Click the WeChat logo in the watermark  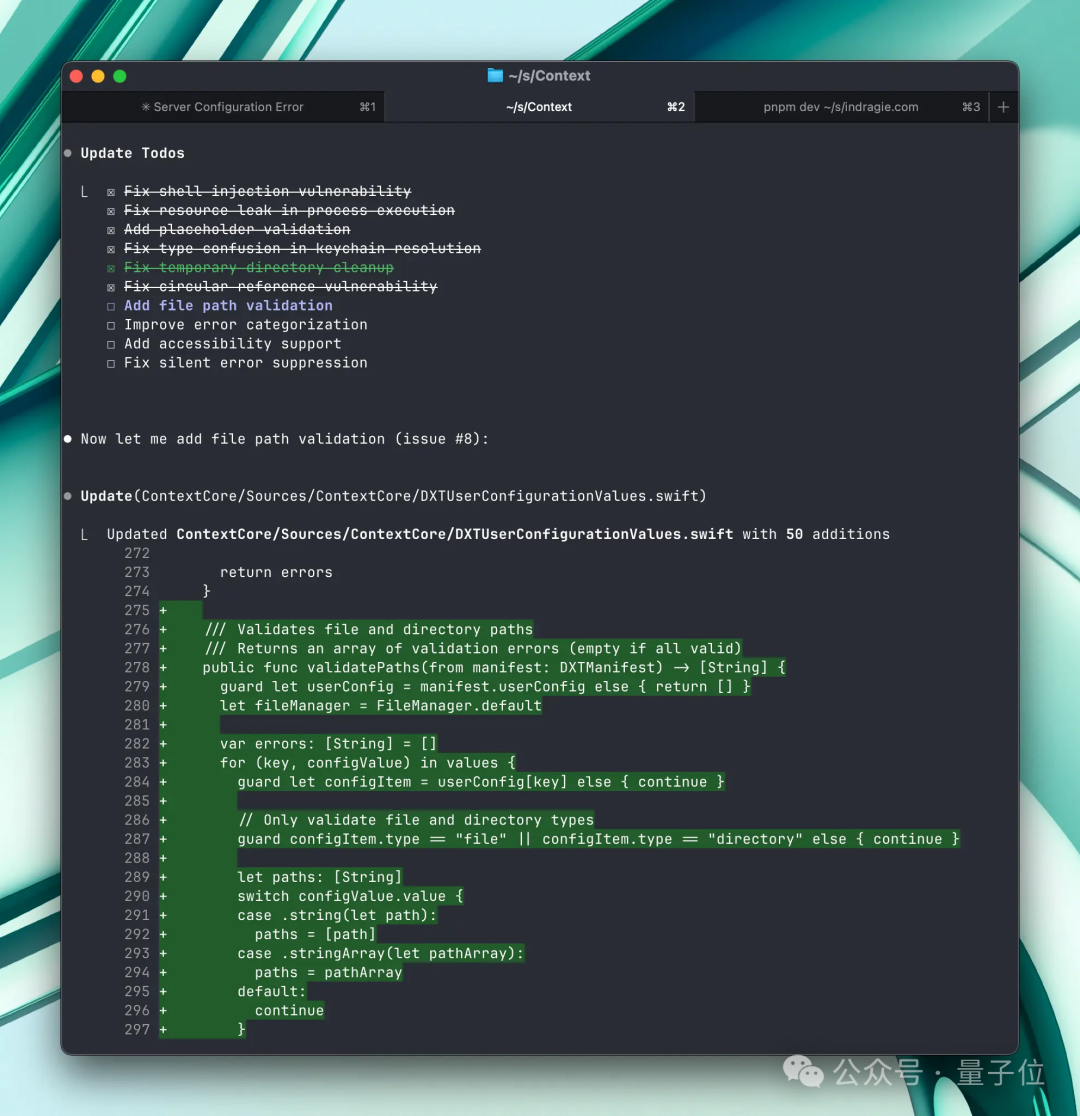point(803,1072)
